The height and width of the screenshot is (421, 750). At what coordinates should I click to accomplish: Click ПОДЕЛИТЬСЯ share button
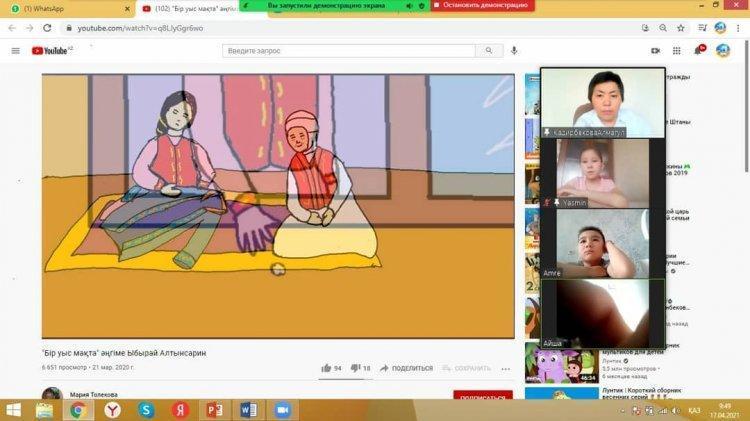(x=407, y=368)
